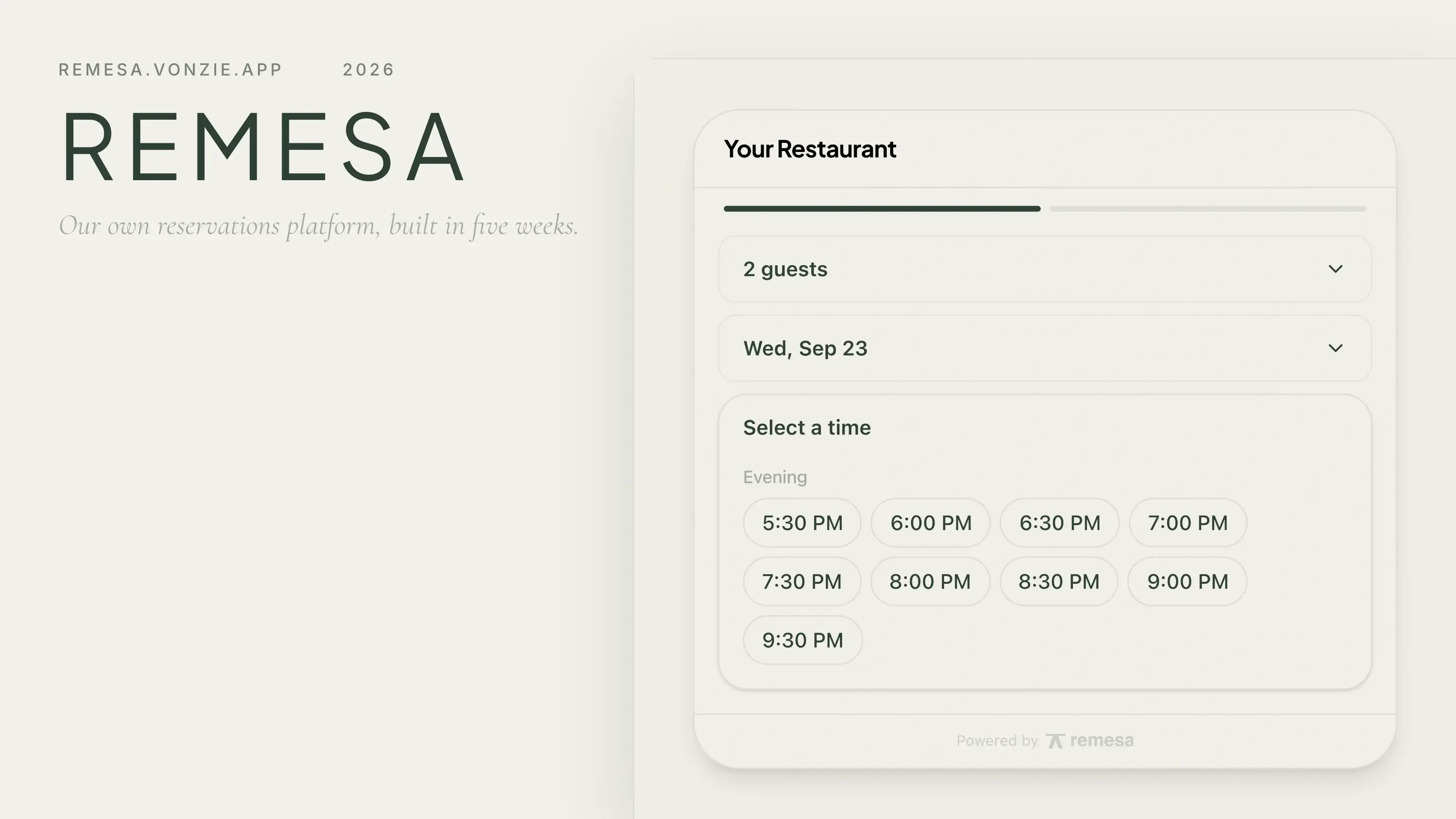Click the 'Our own reservations platform' tagline
The image size is (1456, 819).
[x=319, y=226]
